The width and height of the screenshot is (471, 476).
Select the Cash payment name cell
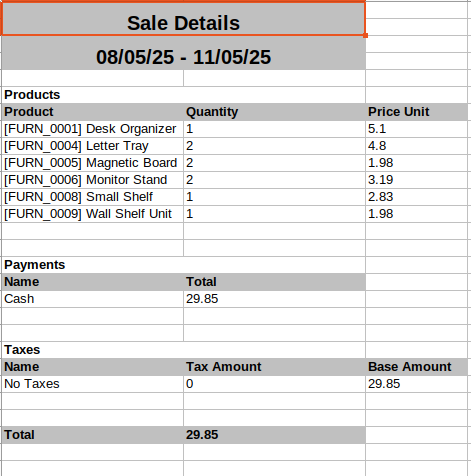click(x=92, y=299)
